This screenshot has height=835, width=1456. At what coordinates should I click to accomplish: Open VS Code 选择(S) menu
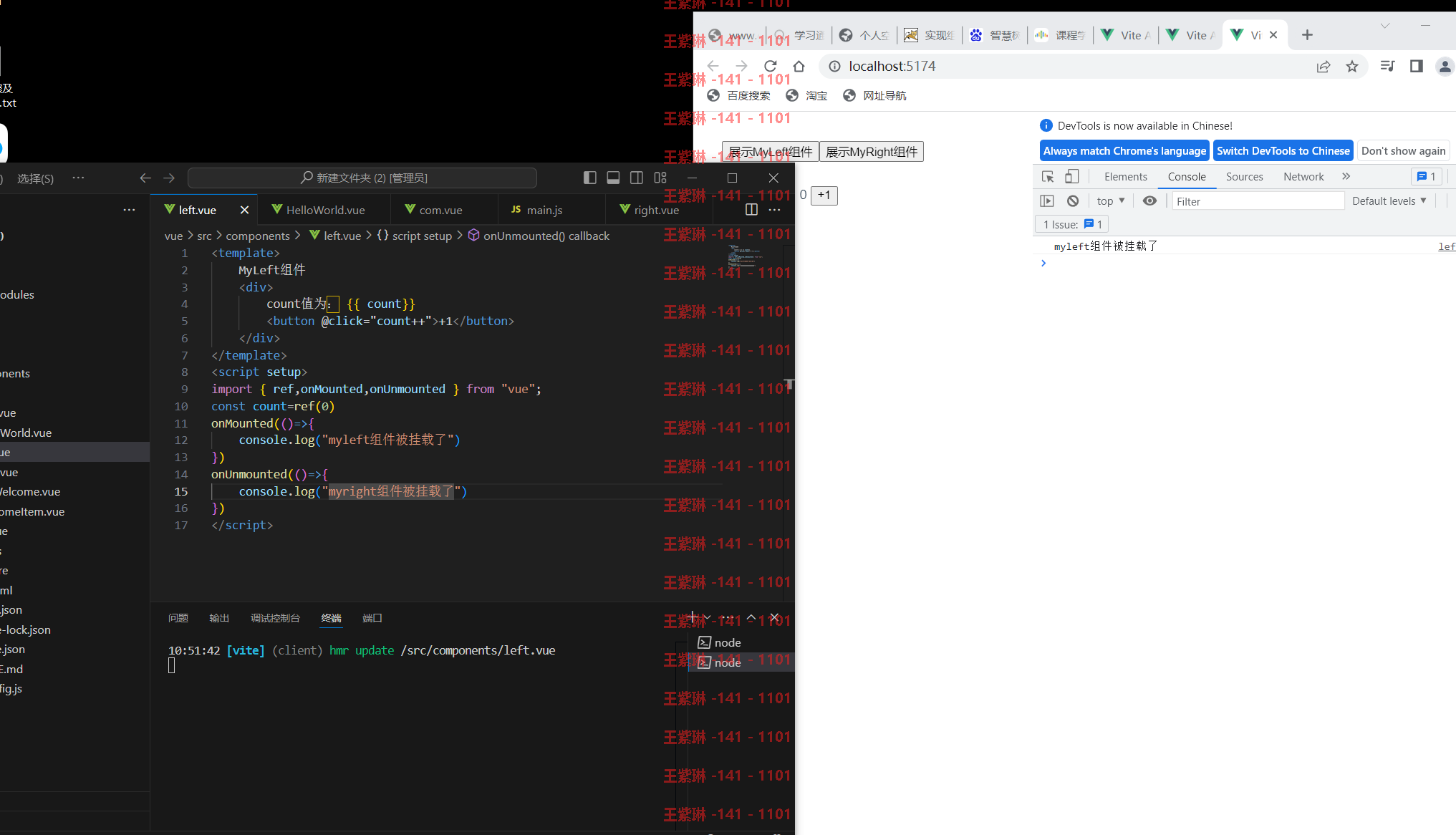click(x=35, y=178)
